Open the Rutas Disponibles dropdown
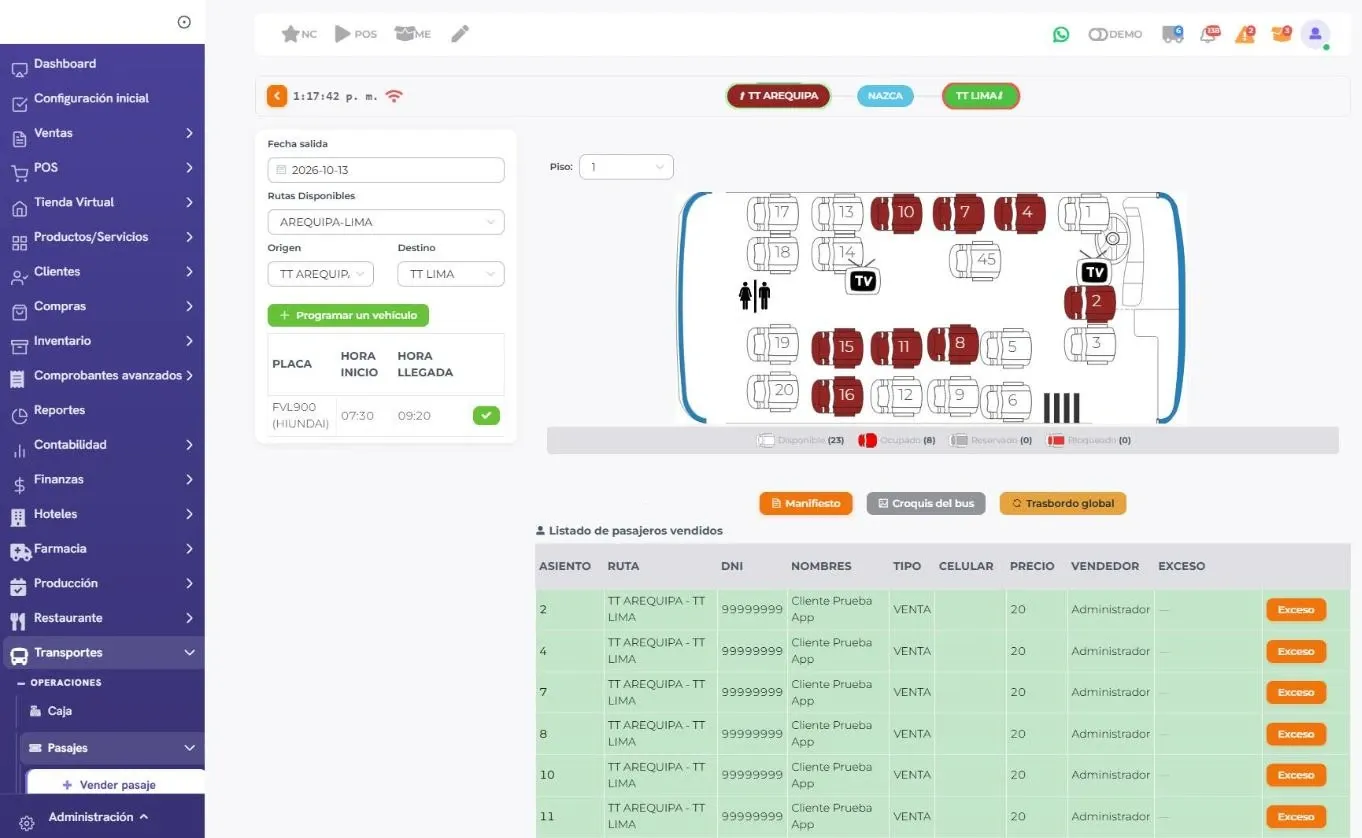This screenshot has width=1362, height=838. 386,222
